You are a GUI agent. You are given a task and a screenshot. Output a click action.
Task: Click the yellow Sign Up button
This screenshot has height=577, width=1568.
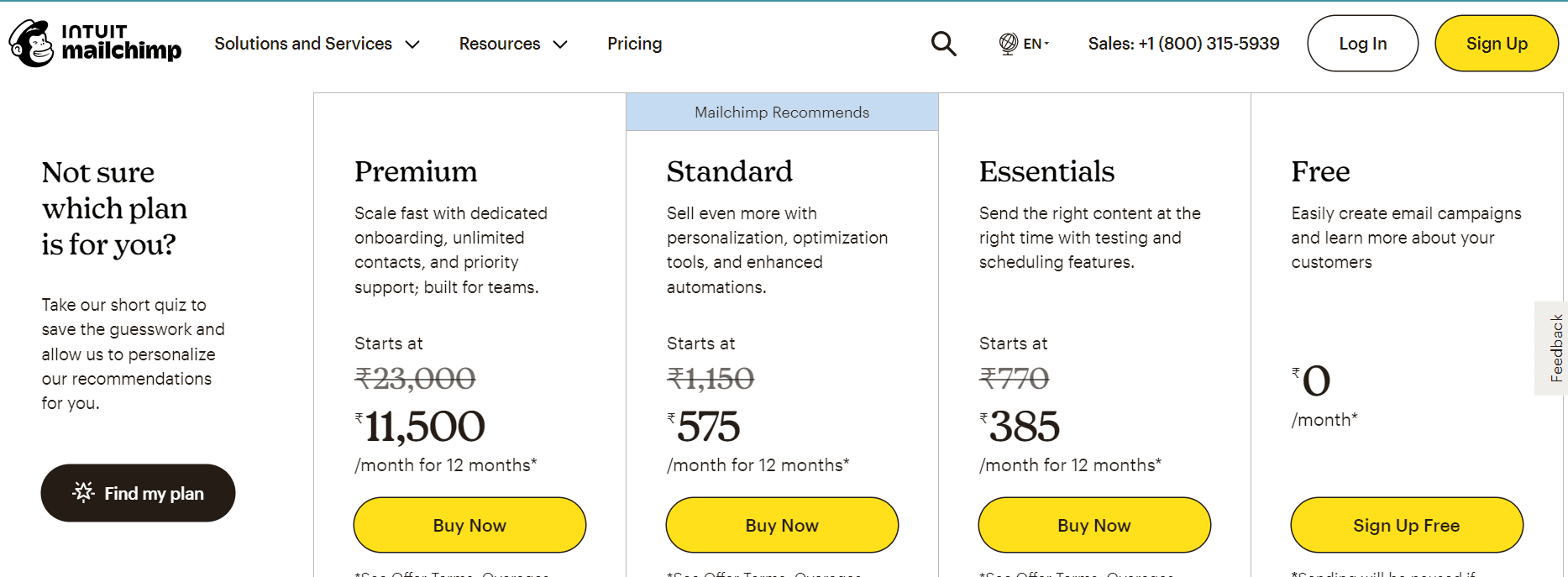coord(1497,44)
